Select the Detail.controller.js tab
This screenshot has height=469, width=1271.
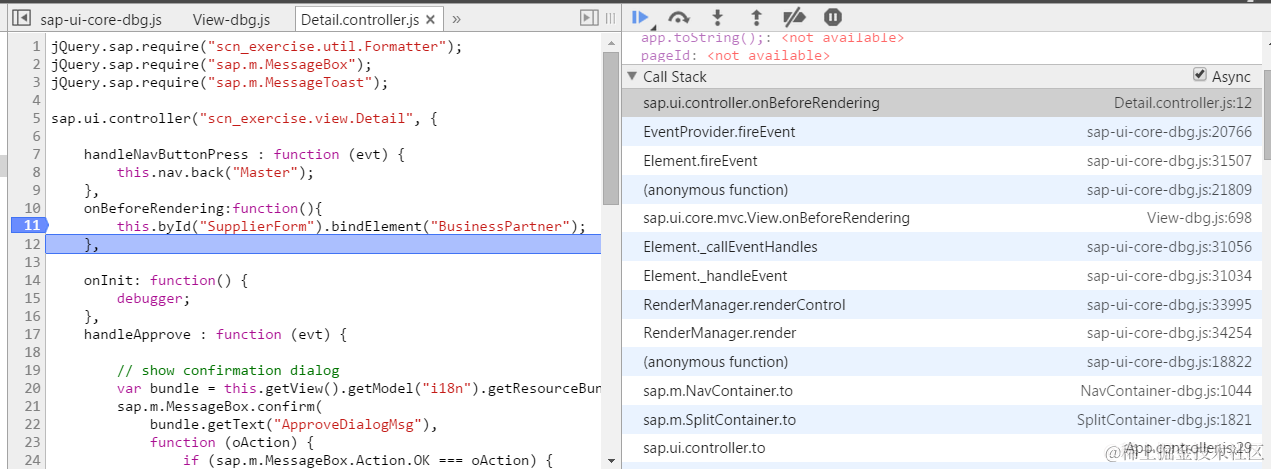(x=359, y=20)
